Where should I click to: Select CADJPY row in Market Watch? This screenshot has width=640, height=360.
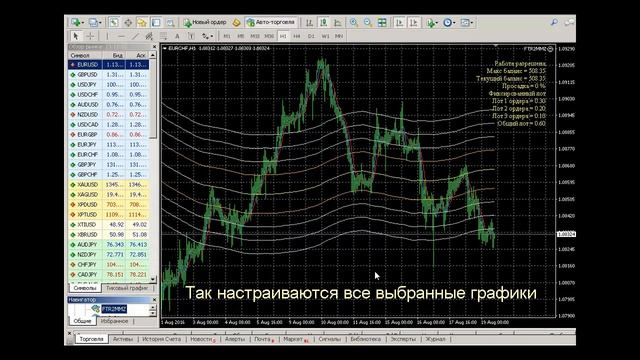tap(109, 275)
